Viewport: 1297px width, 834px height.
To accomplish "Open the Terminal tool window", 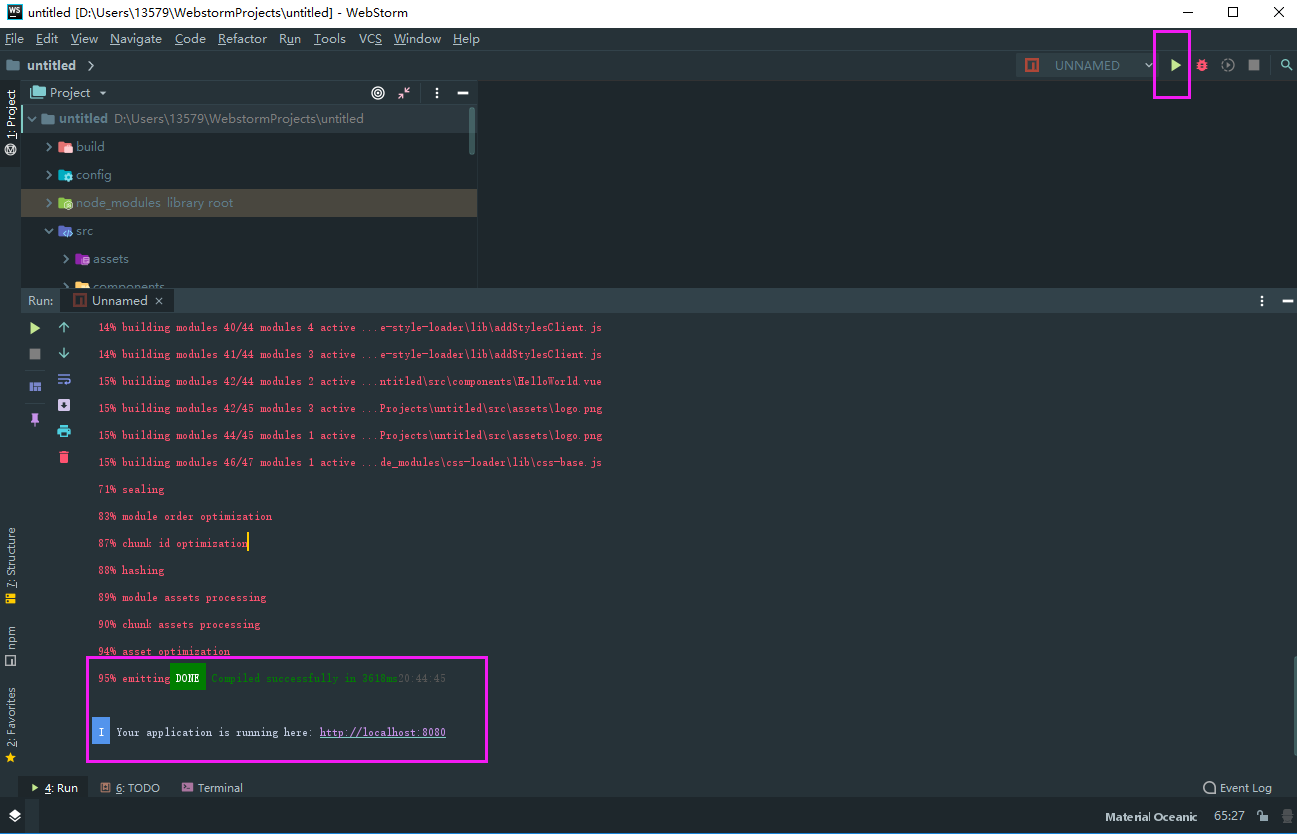I will 212,788.
